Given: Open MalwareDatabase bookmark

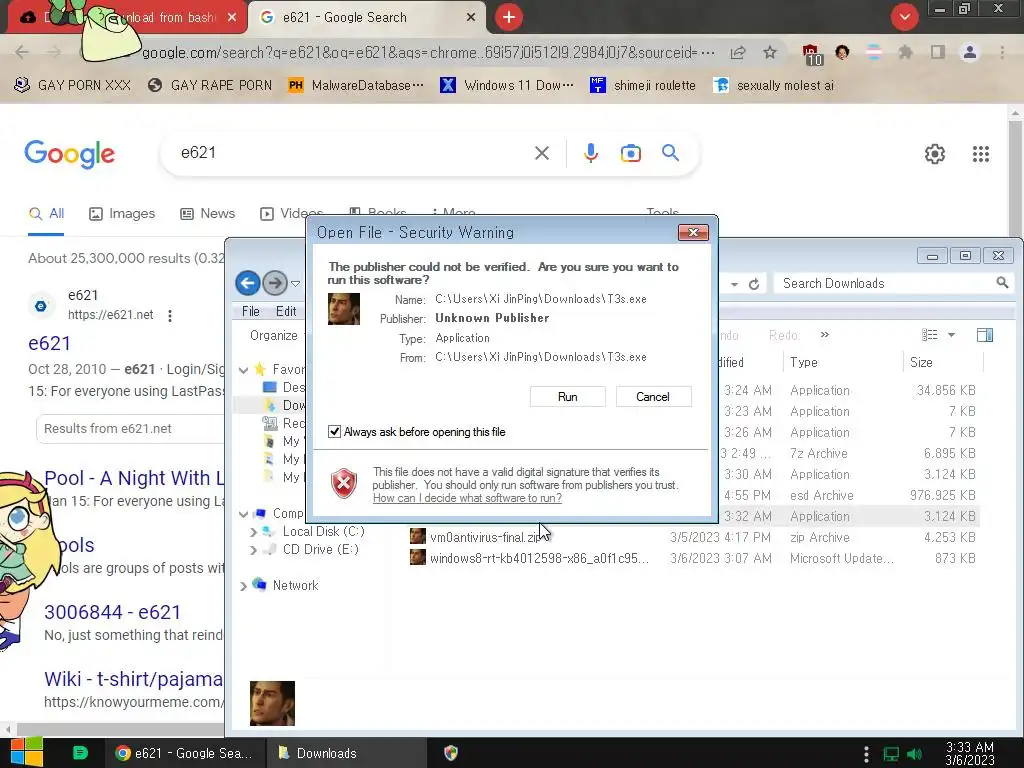Looking at the screenshot, I should coord(356,85).
